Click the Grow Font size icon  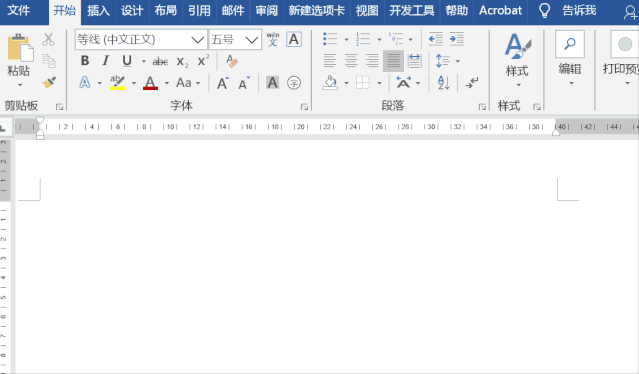point(223,83)
